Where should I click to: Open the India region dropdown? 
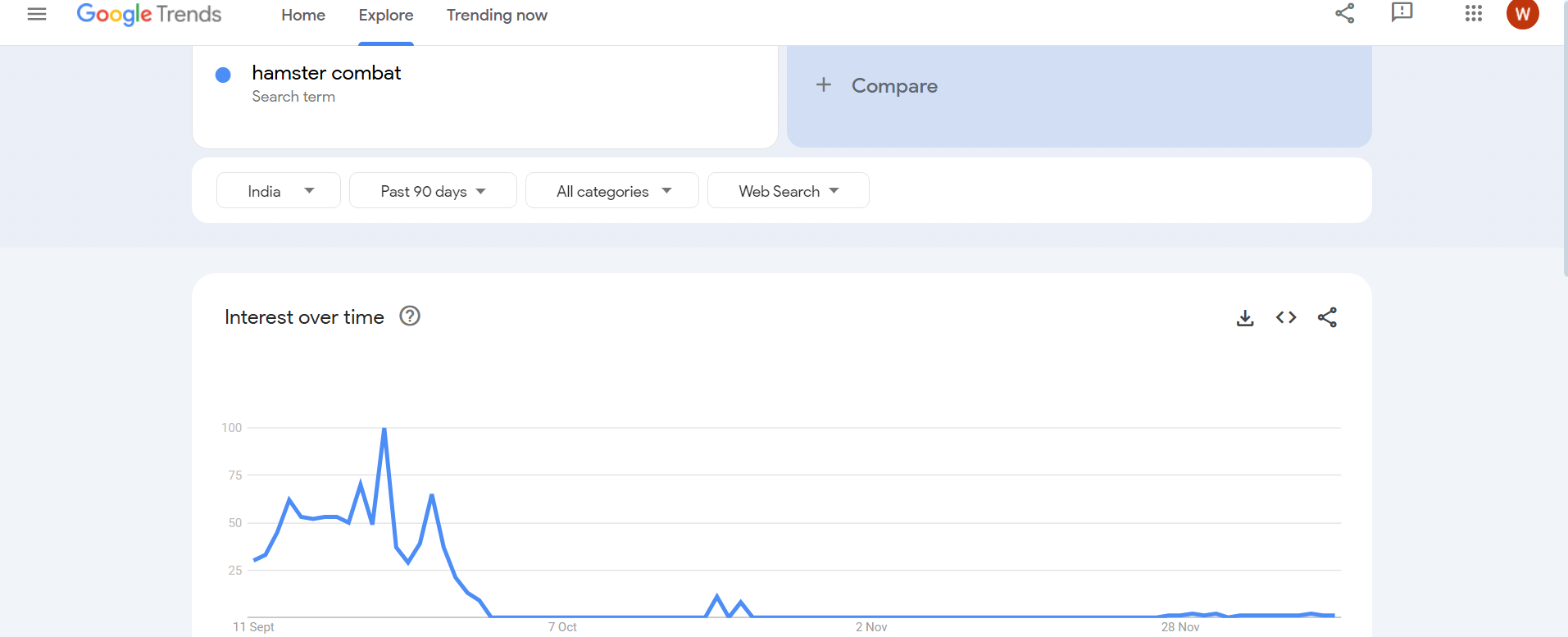279,190
